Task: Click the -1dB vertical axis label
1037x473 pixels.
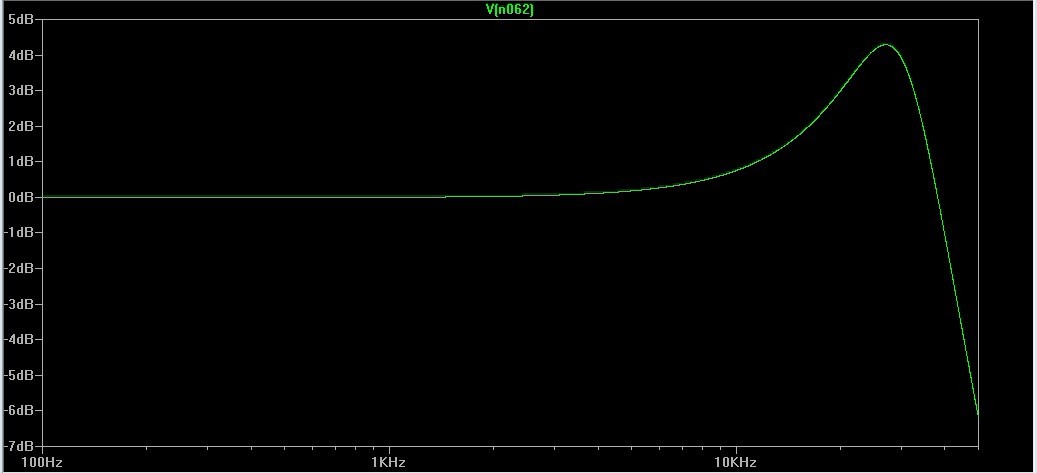Action: (18, 233)
